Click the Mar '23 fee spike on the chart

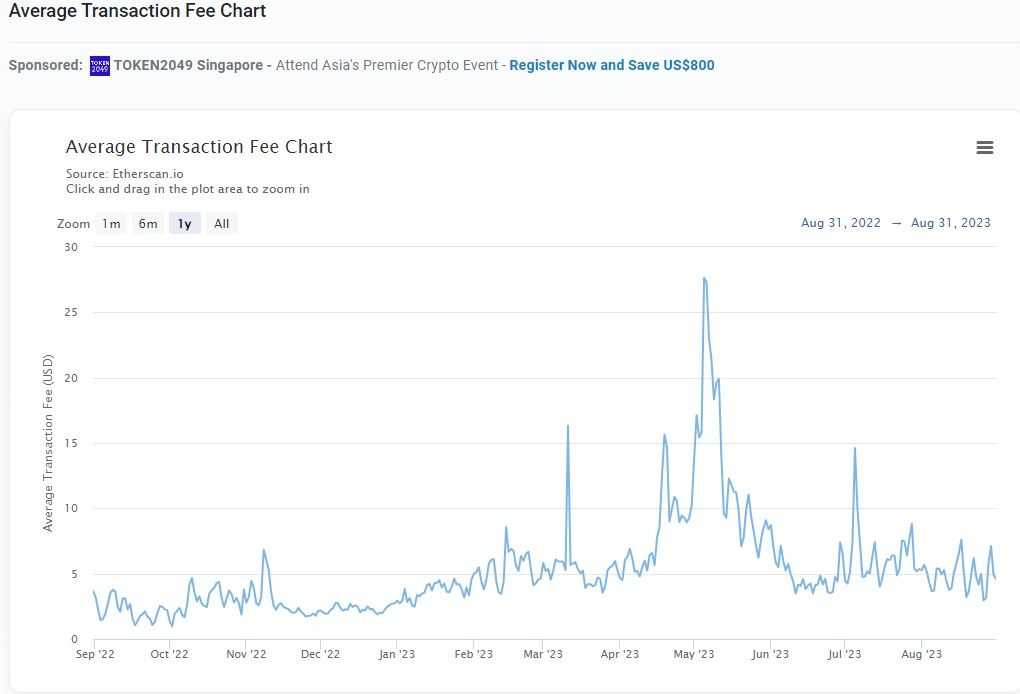[568, 427]
